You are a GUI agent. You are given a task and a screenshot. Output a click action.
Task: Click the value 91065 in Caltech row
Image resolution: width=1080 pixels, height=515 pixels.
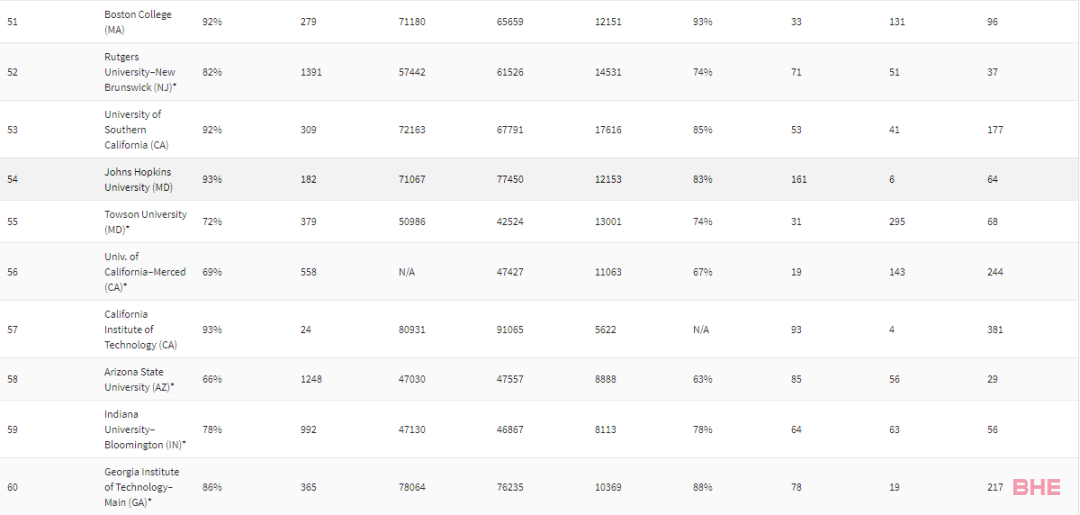(510, 329)
